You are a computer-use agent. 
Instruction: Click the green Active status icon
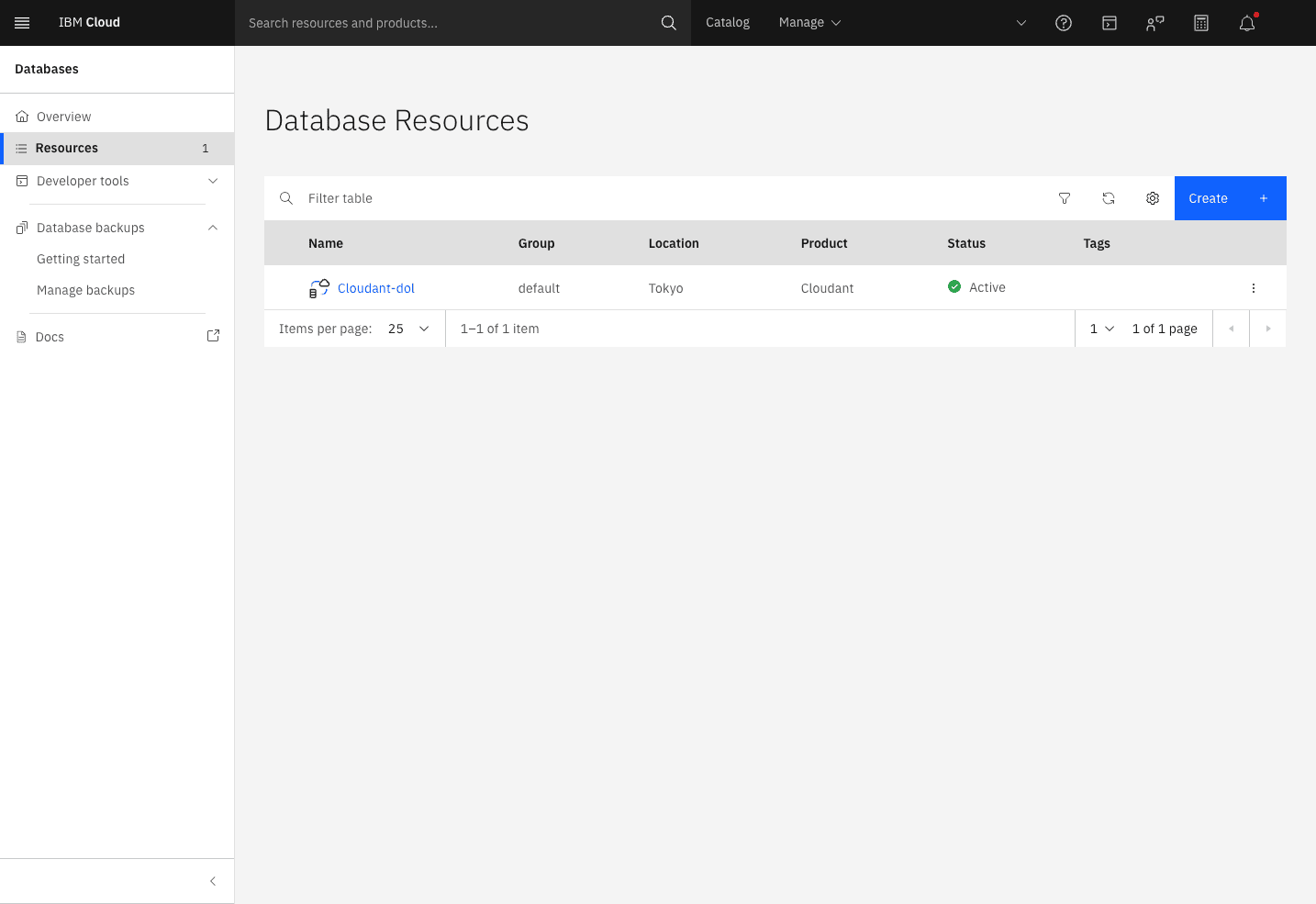tap(954, 286)
